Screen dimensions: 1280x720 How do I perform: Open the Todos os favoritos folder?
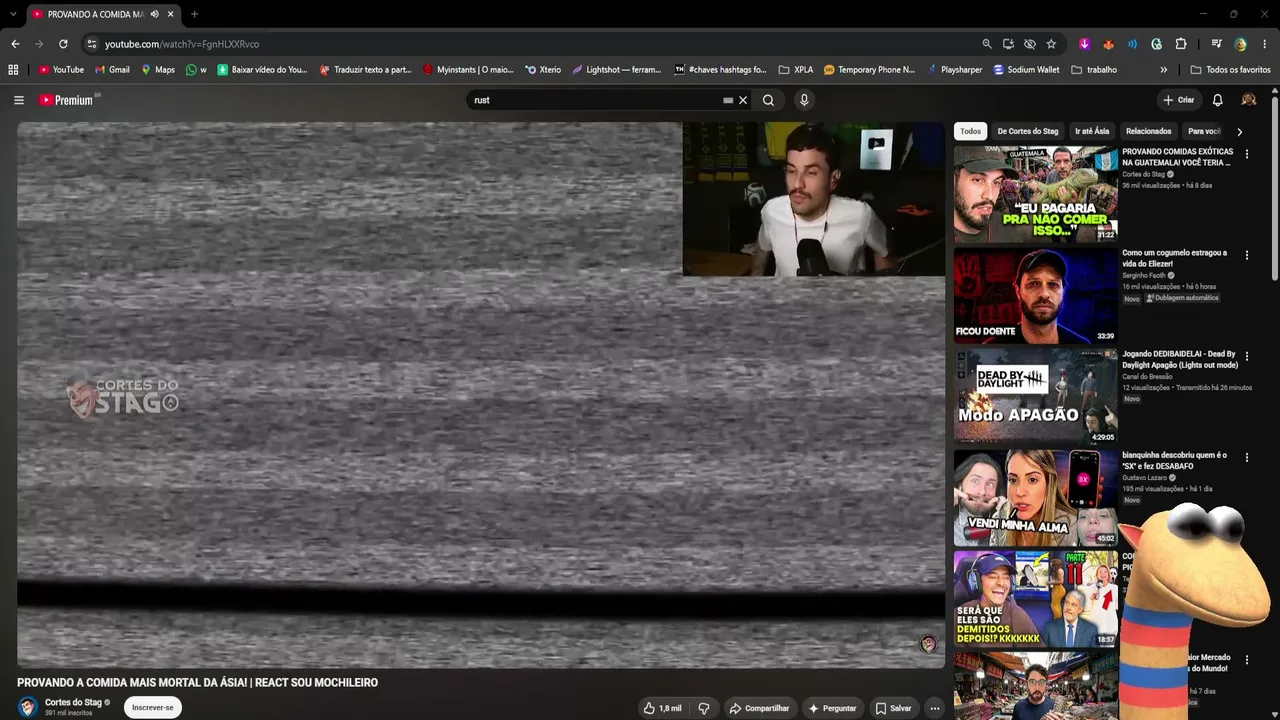pos(1230,70)
